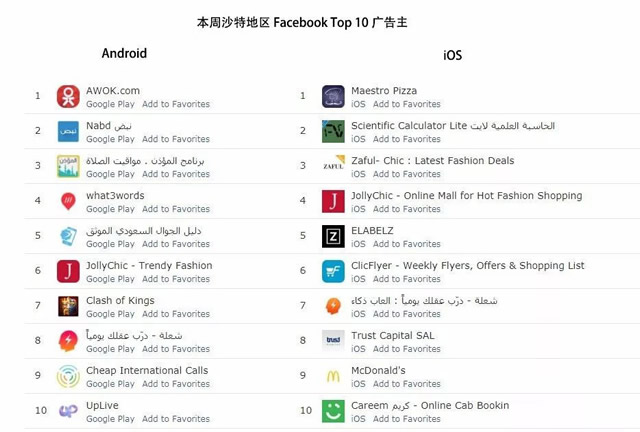Click the AWOK.com app icon
The width and height of the screenshot is (640, 432).
tap(68, 97)
